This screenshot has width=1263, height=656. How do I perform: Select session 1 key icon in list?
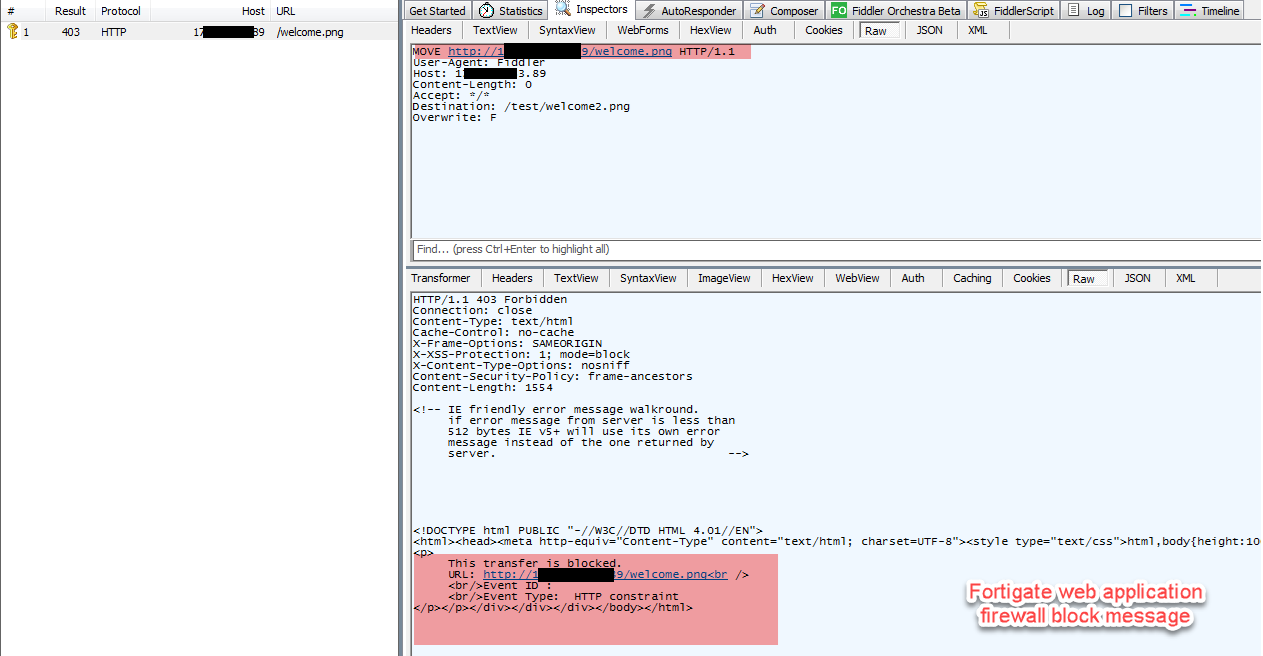pos(13,32)
